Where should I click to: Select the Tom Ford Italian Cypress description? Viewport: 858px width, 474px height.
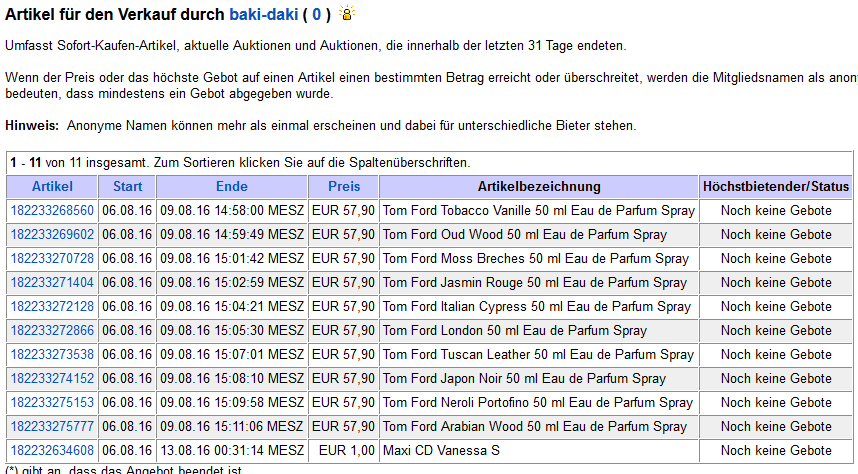tap(537, 307)
